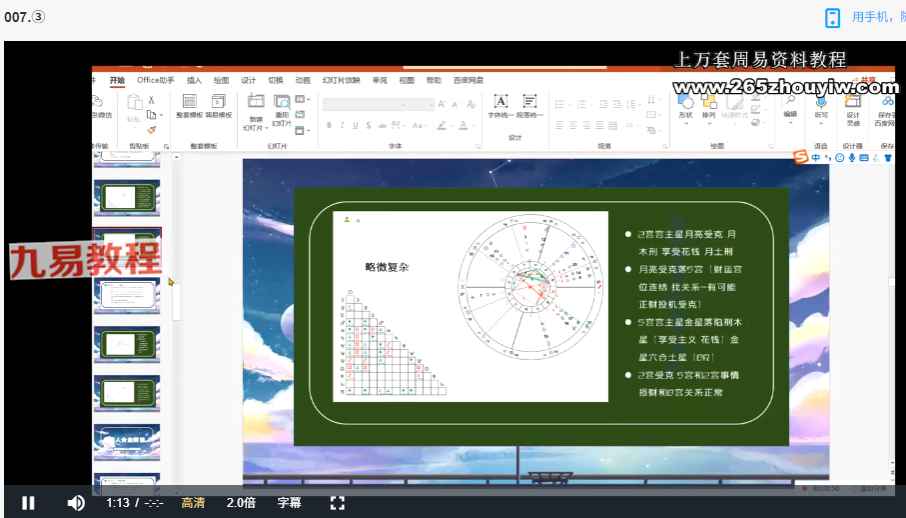Toggle italic formatting in font group

click(341, 126)
